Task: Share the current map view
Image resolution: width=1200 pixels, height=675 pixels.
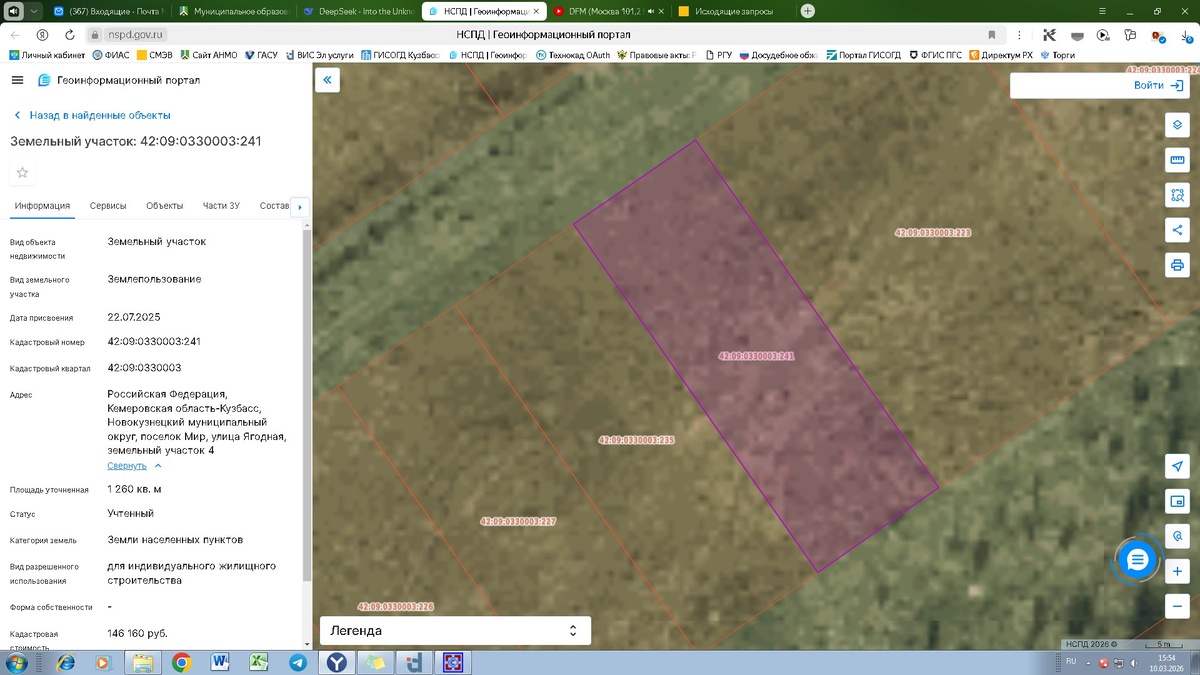Action: (x=1177, y=230)
